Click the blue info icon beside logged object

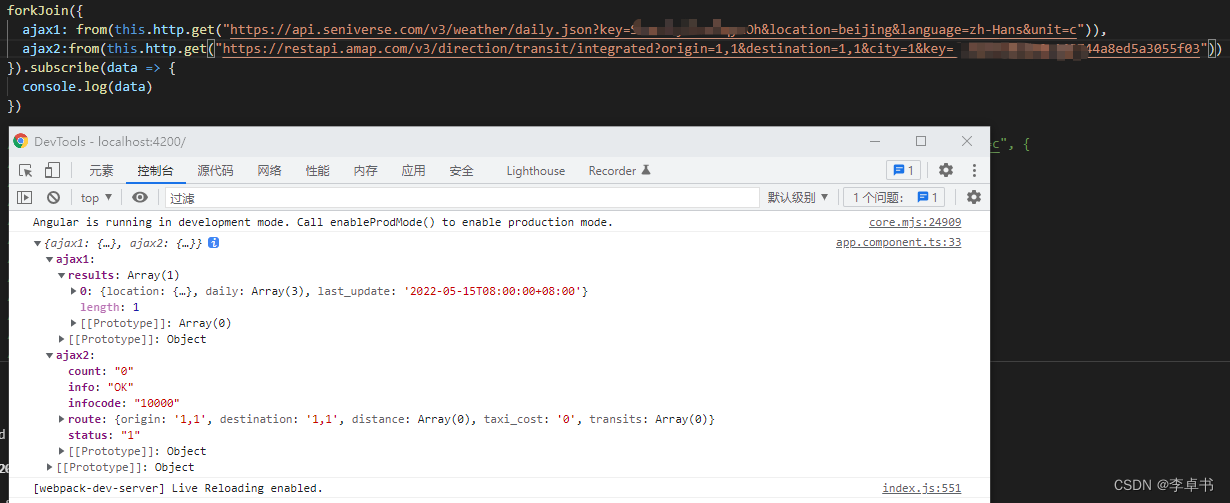(213, 243)
